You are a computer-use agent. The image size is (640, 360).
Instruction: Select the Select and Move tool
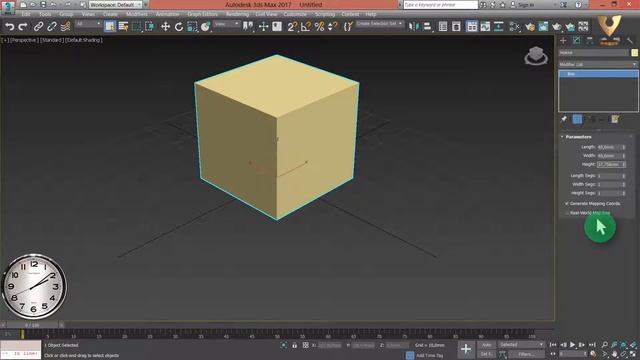click(165, 27)
